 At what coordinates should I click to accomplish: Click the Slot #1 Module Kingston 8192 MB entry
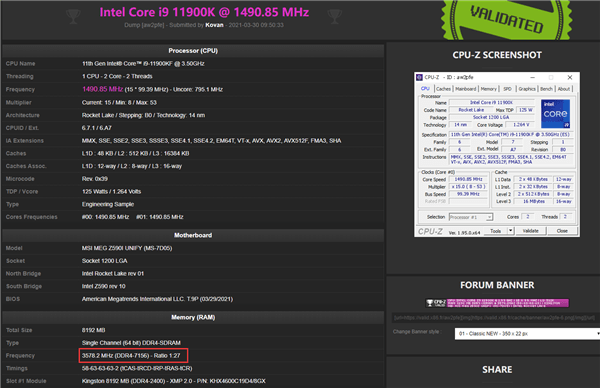pos(174,381)
